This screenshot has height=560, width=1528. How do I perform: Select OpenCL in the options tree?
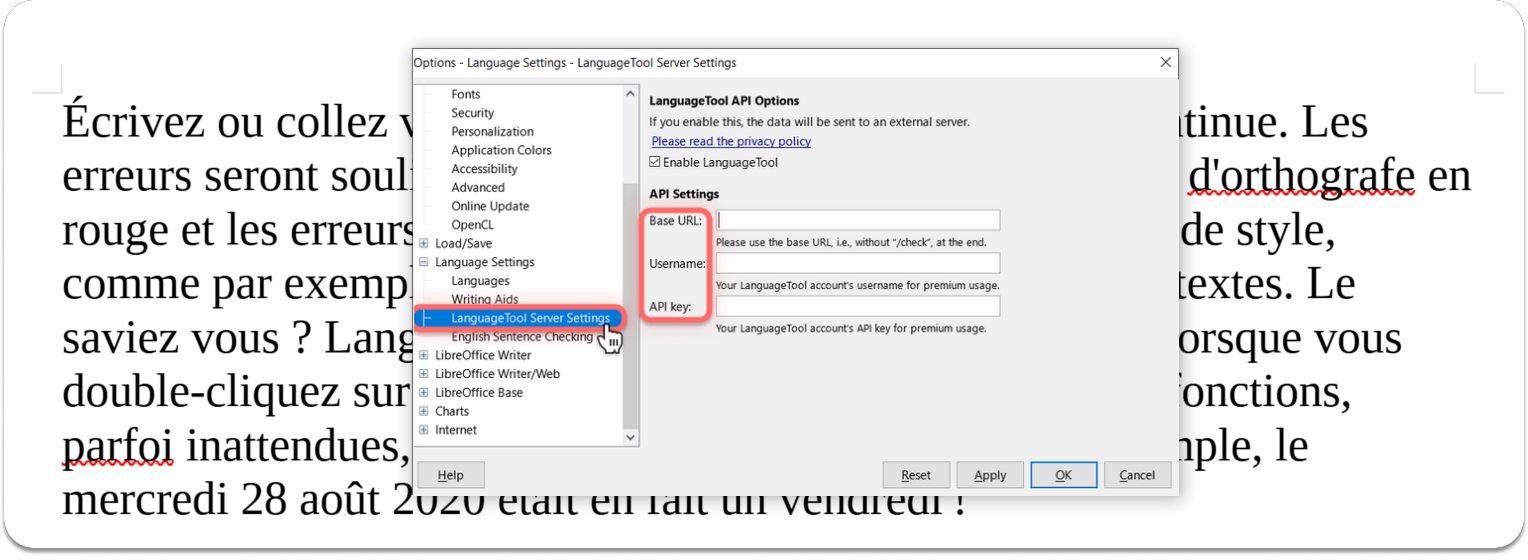[472, 225]
